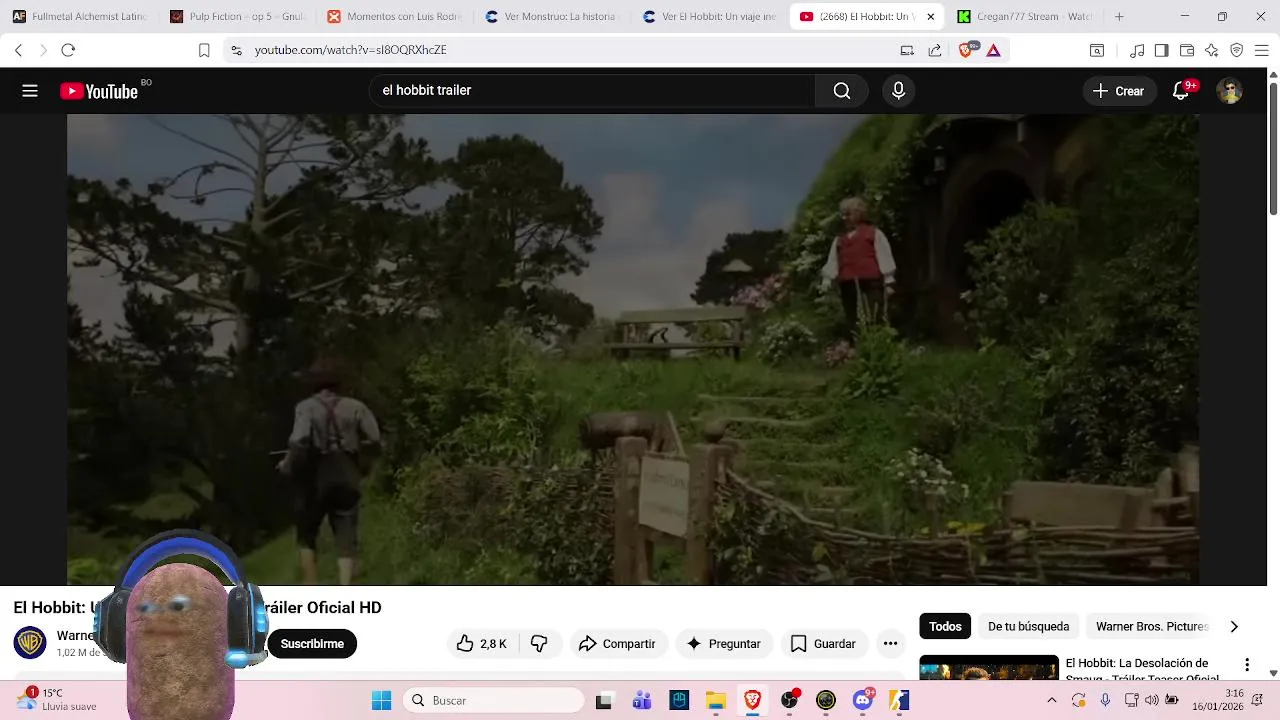Toggle the browser sidebar panel
Image resolution: width=1280 pixels, height=720 pixels.
pyautogui.click(x=1161, y=50)
